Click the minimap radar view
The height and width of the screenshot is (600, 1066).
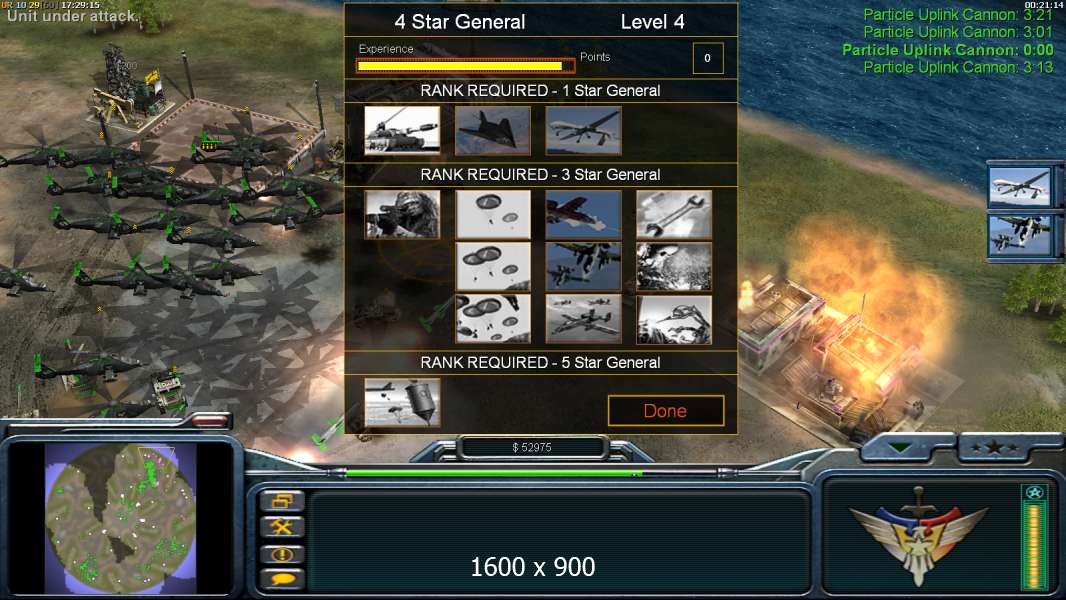120,518
